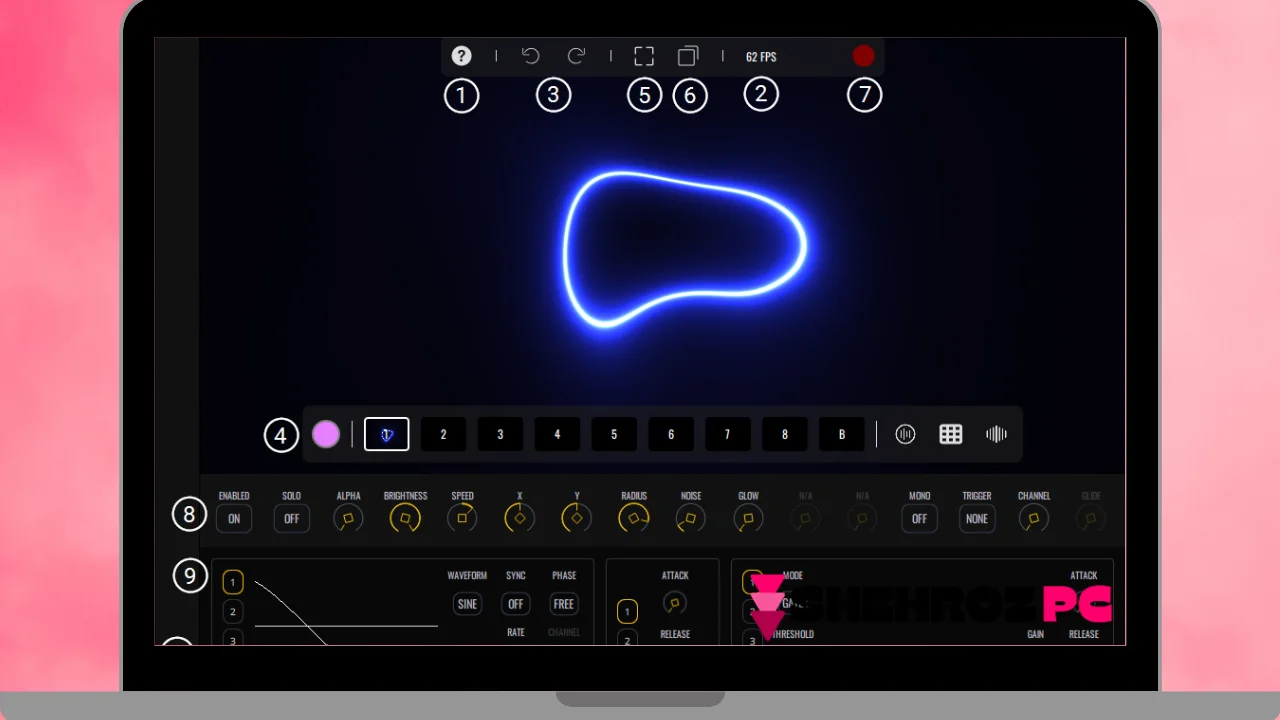The image size is (1280, 720).
Task: Select shape slot 6
Action: point(671,434)
